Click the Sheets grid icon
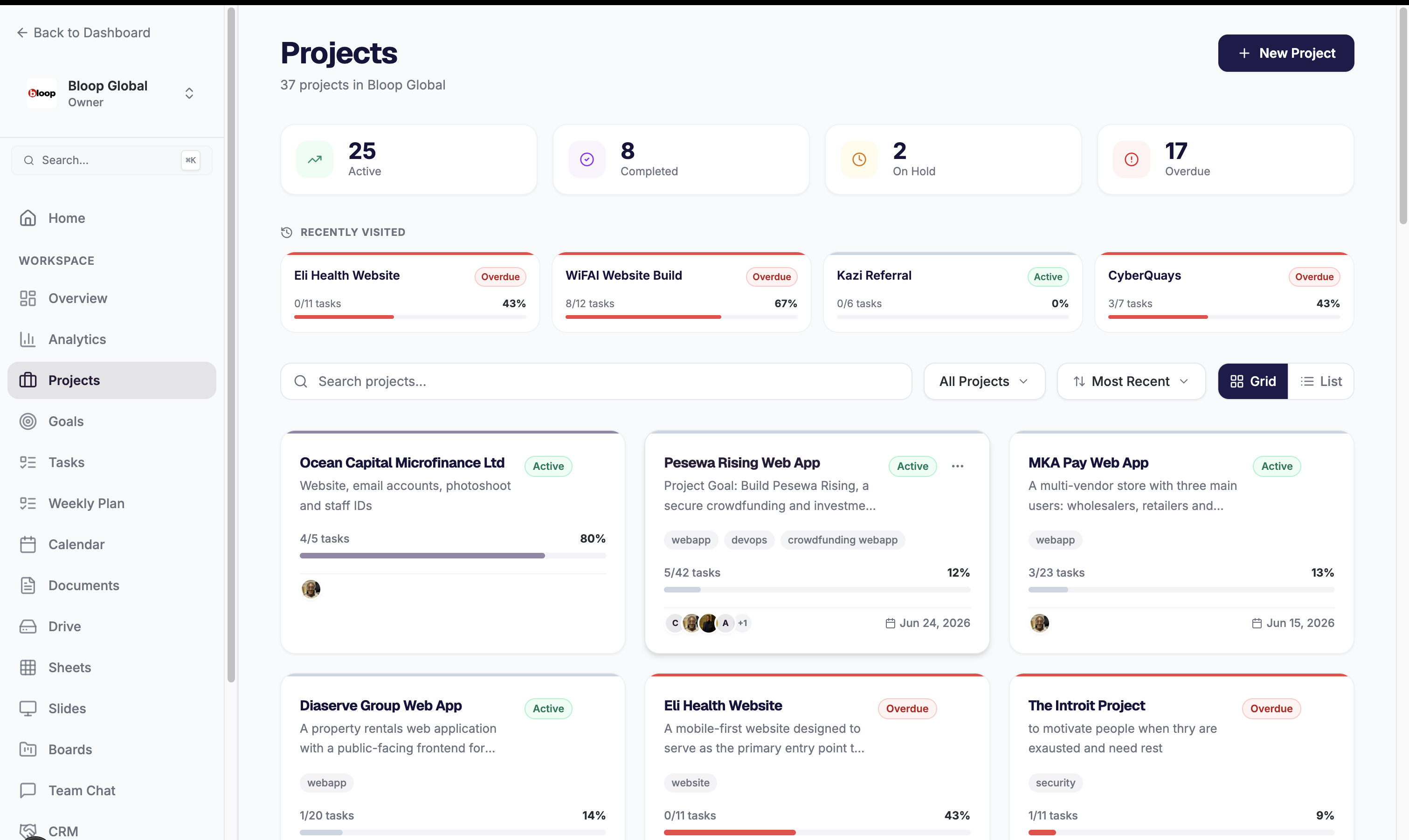 (x=28, y=668)
